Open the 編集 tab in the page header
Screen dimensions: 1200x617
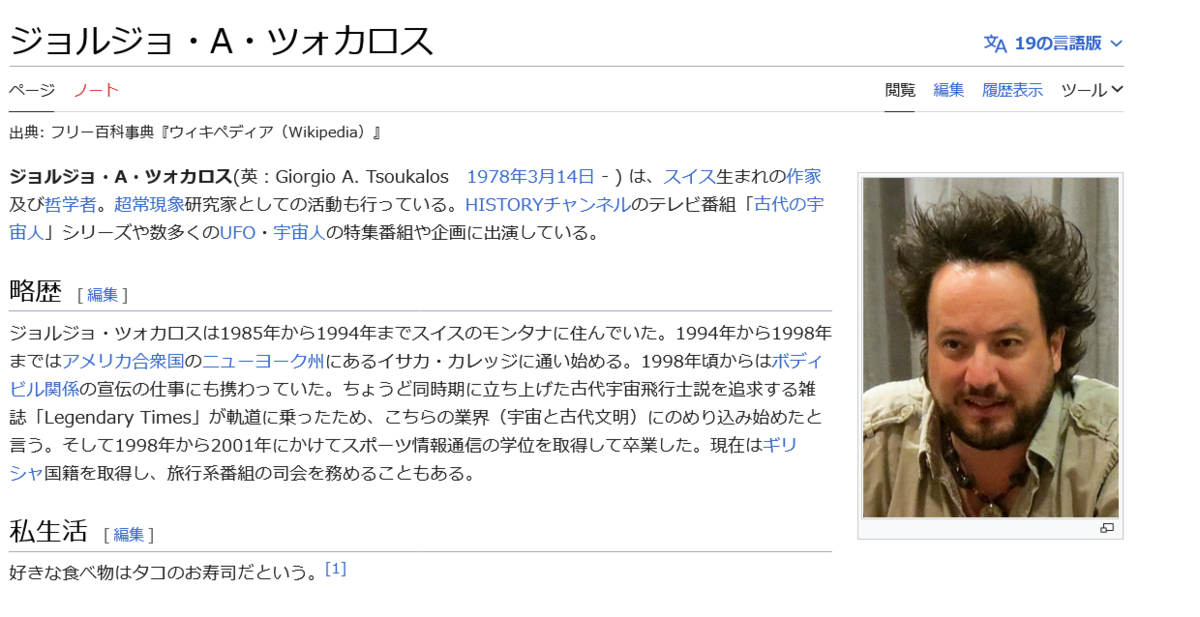[948, 90]
